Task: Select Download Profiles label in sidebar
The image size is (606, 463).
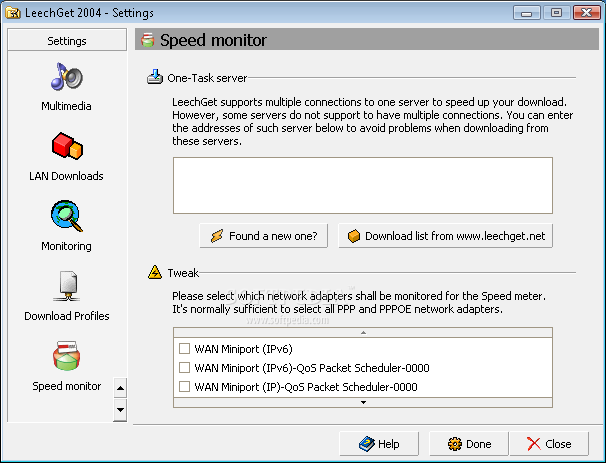Action: 66,316
